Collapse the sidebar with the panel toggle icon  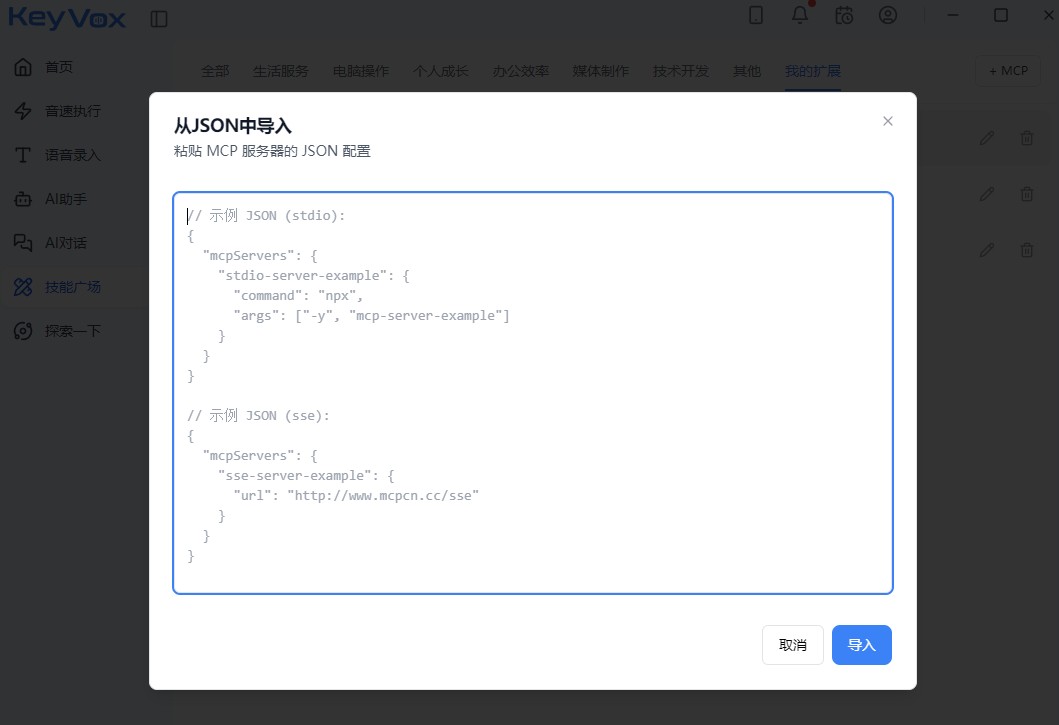coord(159,19)
